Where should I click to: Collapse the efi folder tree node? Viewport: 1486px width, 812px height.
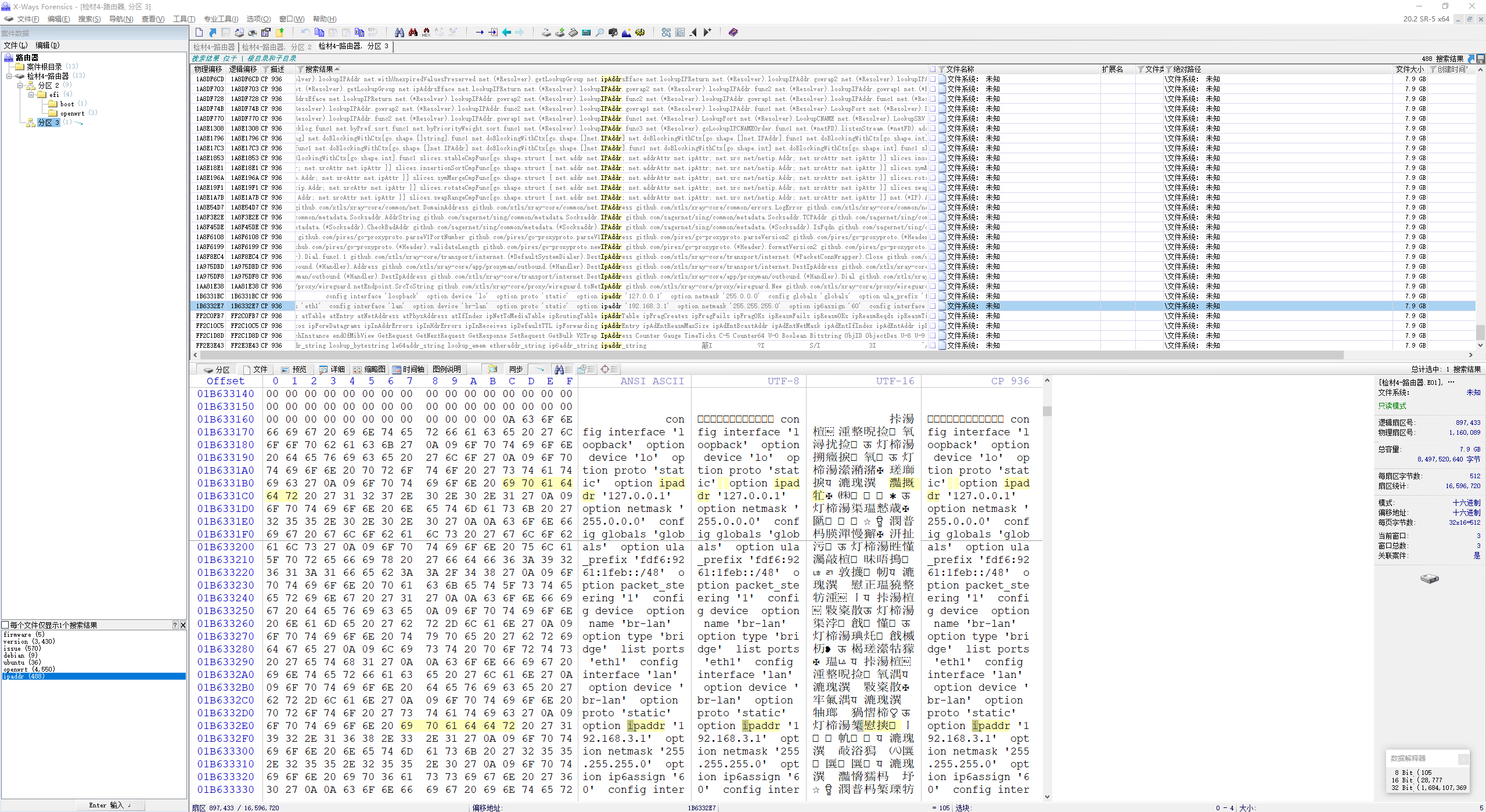click(x=31, y=95)
